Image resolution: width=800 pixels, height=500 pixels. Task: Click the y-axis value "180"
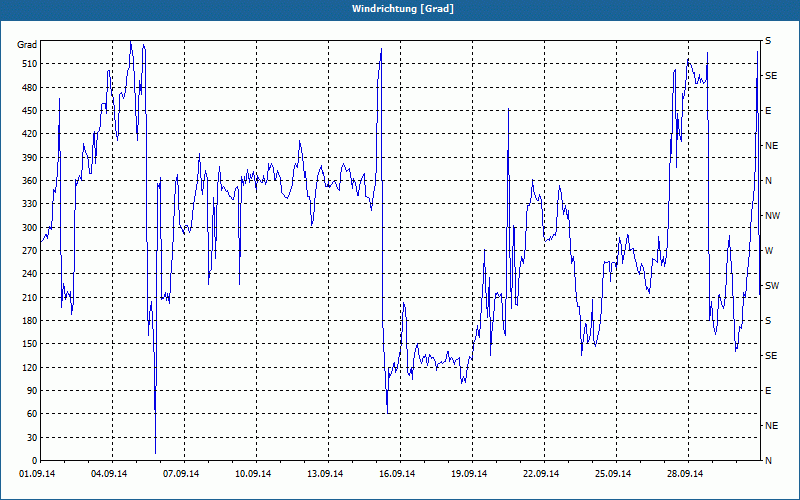[x=29, y=321]
